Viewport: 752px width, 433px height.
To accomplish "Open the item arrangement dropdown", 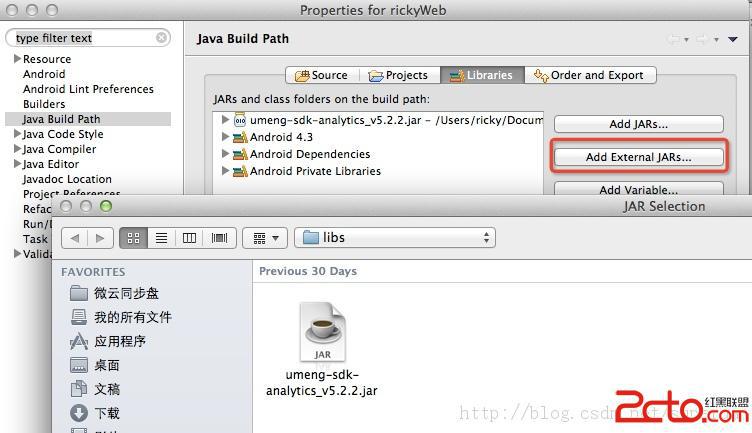I will coord(265,238).
